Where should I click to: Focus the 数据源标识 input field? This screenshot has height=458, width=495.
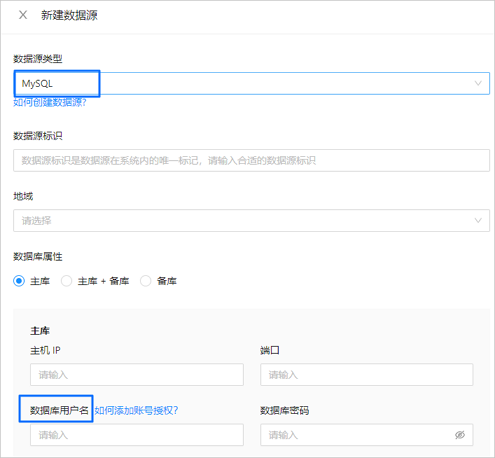point(251,160)
